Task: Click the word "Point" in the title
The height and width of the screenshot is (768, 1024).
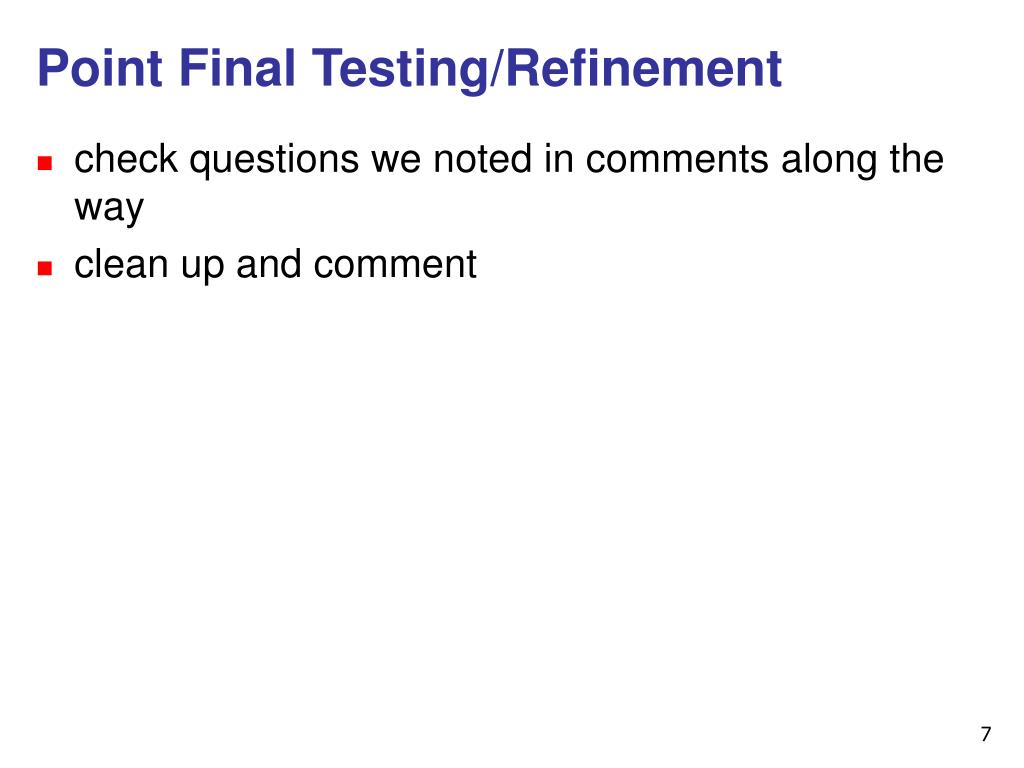Action: (100, 68)
